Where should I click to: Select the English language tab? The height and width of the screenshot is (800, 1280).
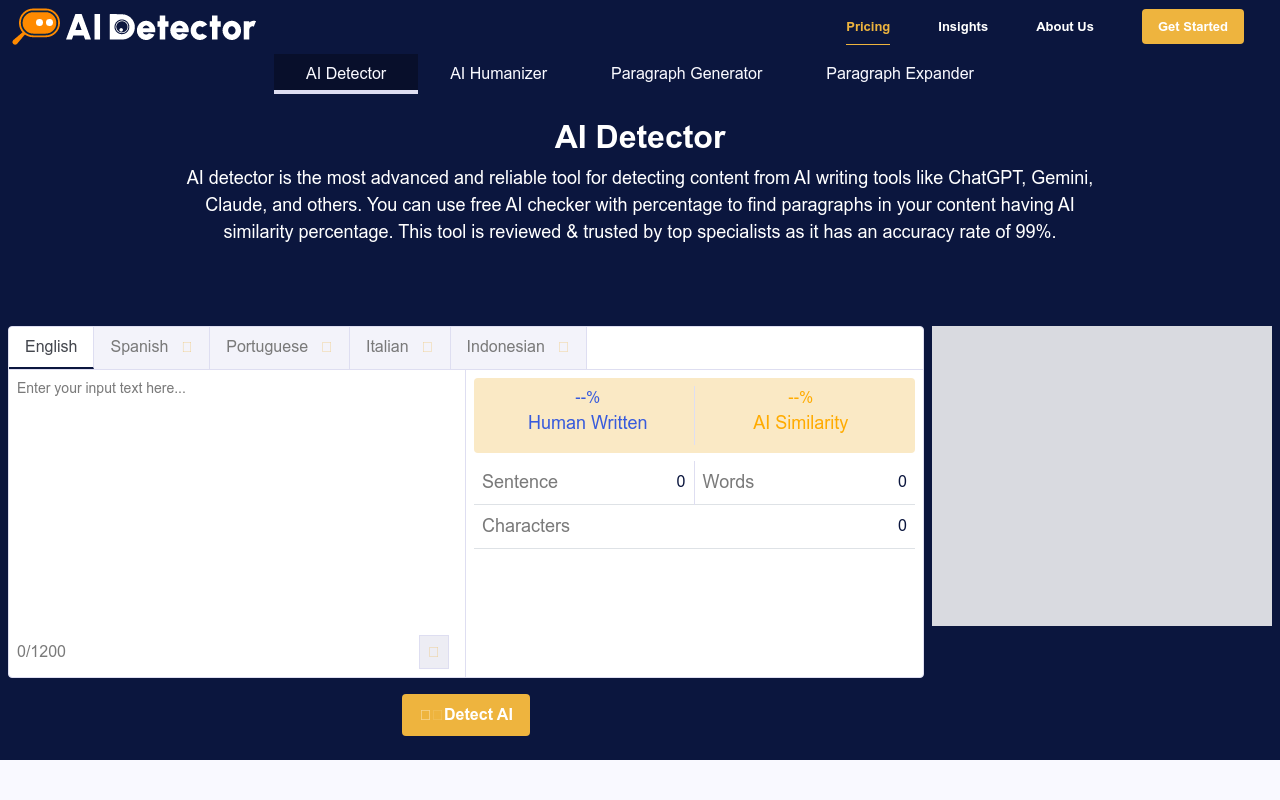(x=51, y=347)
